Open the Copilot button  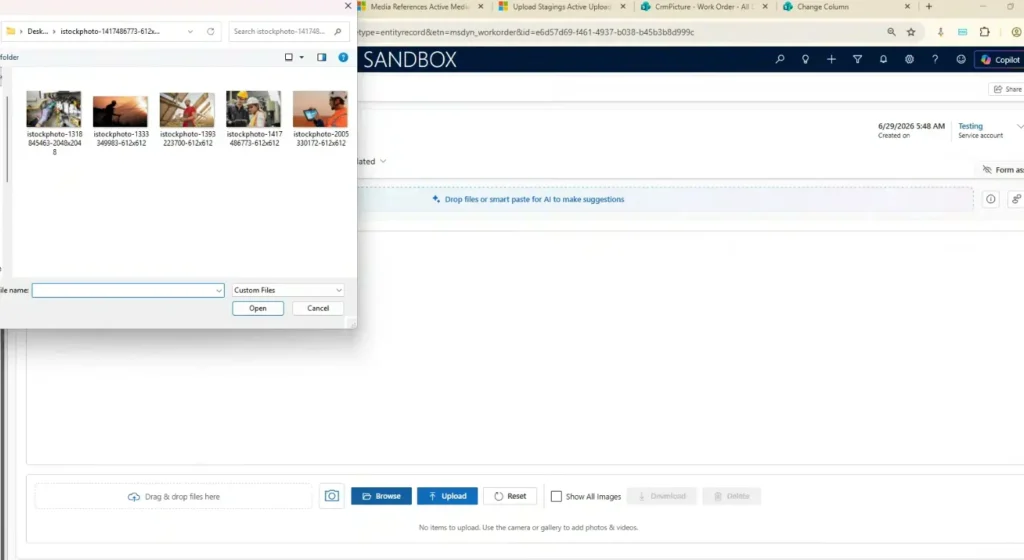pos(999,59)
